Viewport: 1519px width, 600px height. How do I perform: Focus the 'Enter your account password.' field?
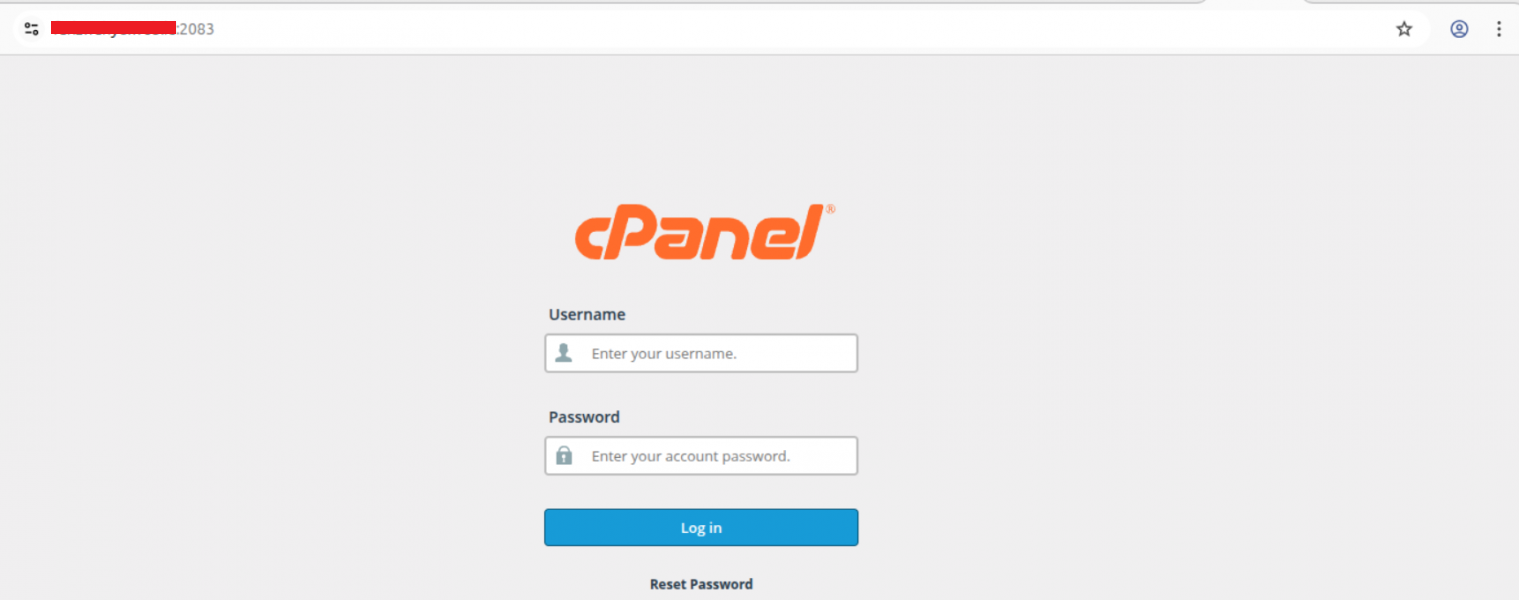(x=701, y=456)
